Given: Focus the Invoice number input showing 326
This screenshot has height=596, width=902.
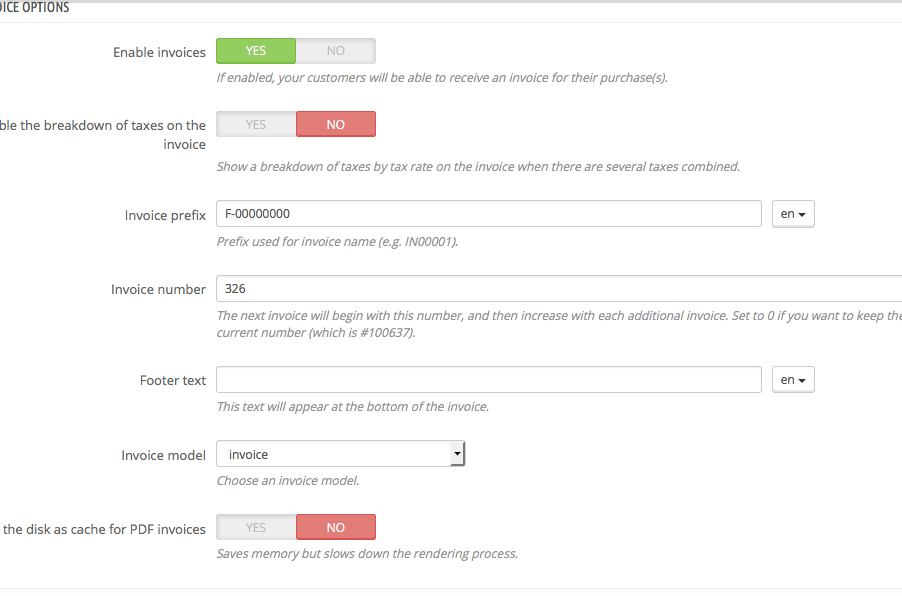Looking at the screenshot, I should tap(558, 289).
